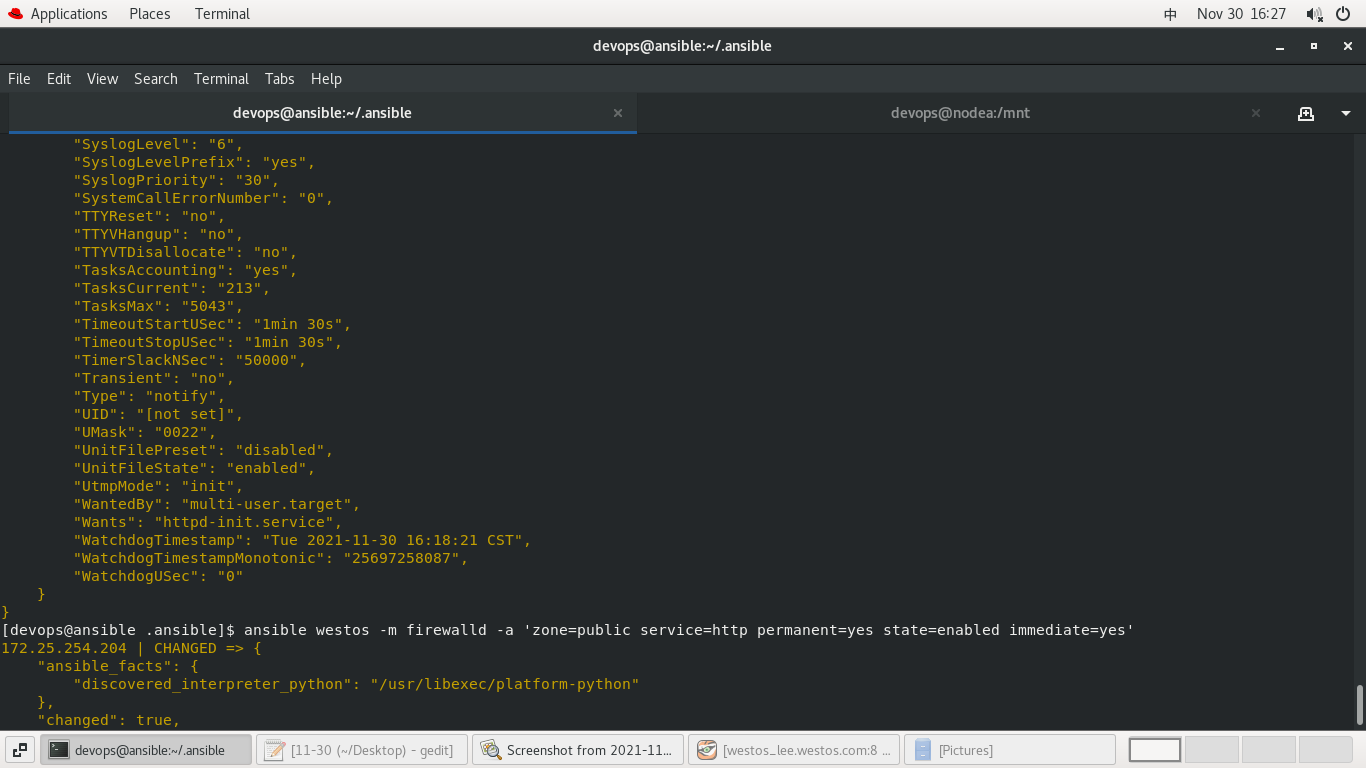Open westos_lee.westos.com taskbar item
Screen dimensions: 1366x768
coord(794,750)
